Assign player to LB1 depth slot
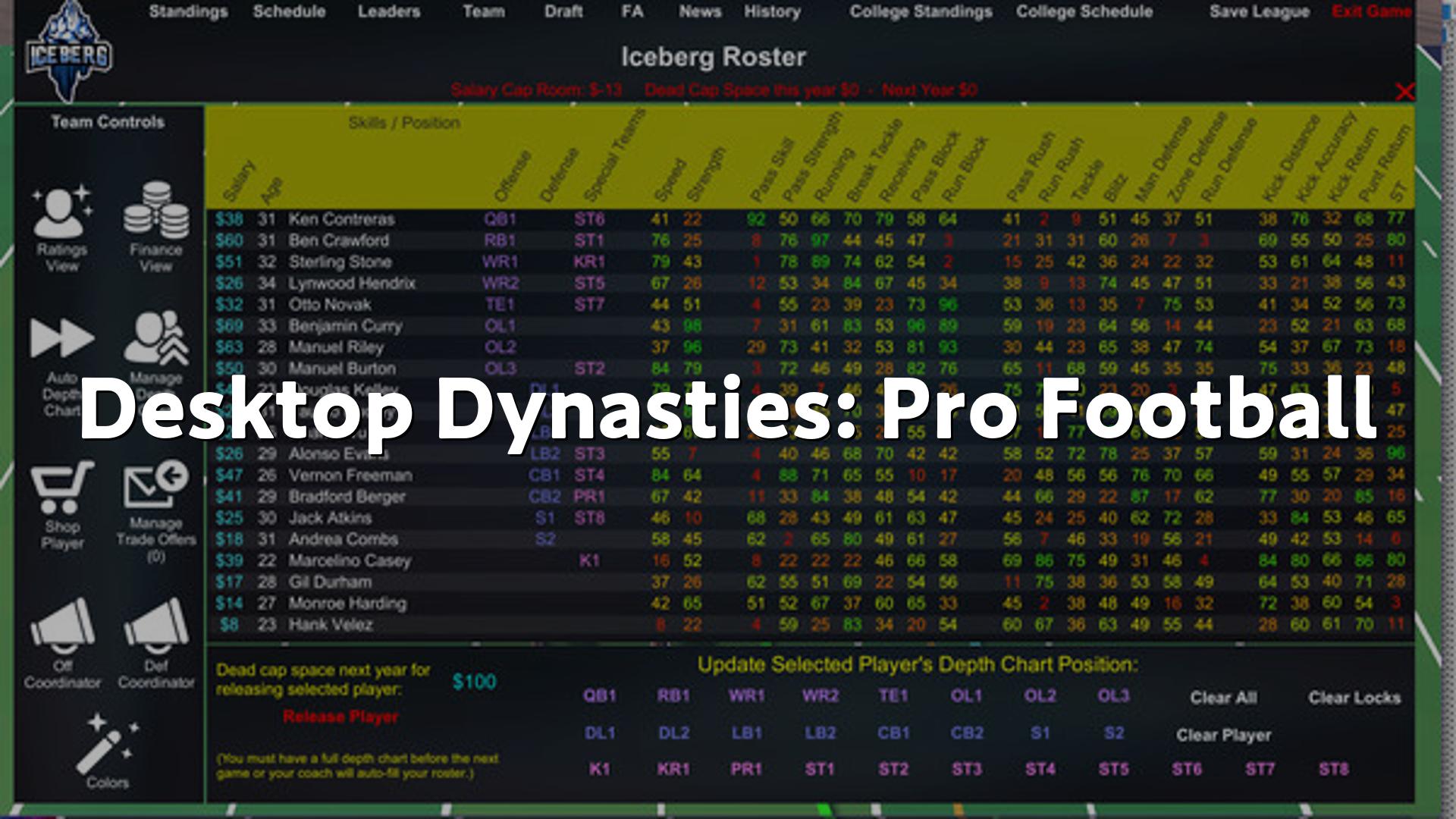 746,733
